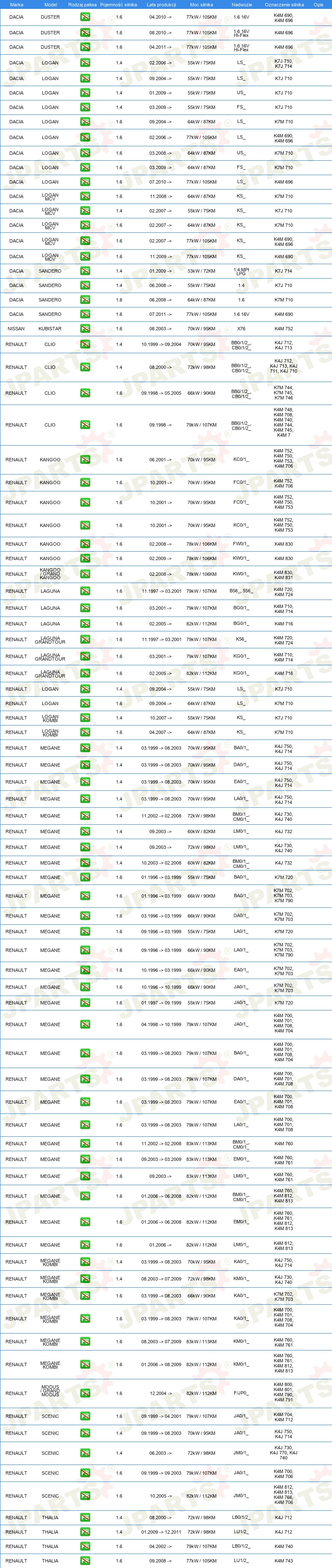This screenshot has width=332, height=1568.
Task: Click fuel icon for Megane 09.2003 -> 03.2009
Action: (84, 1160)
